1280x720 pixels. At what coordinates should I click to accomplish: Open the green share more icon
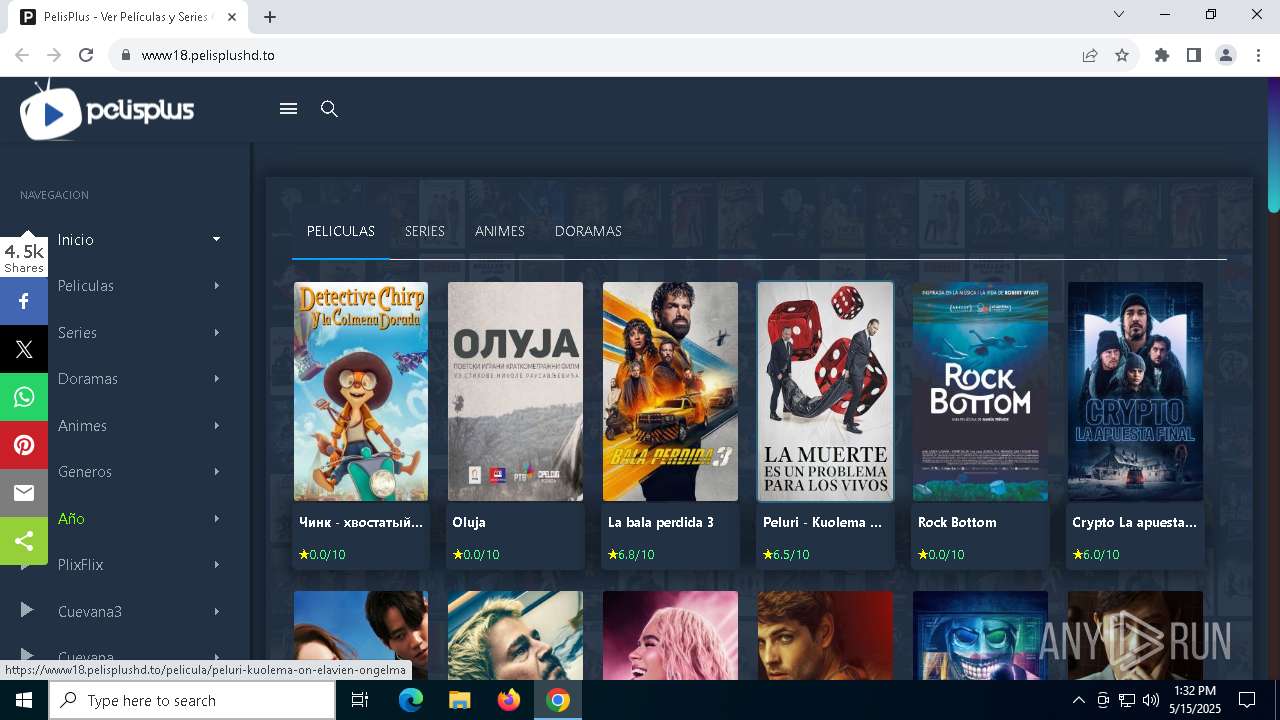pyautogui.click(x=24, y=541)
